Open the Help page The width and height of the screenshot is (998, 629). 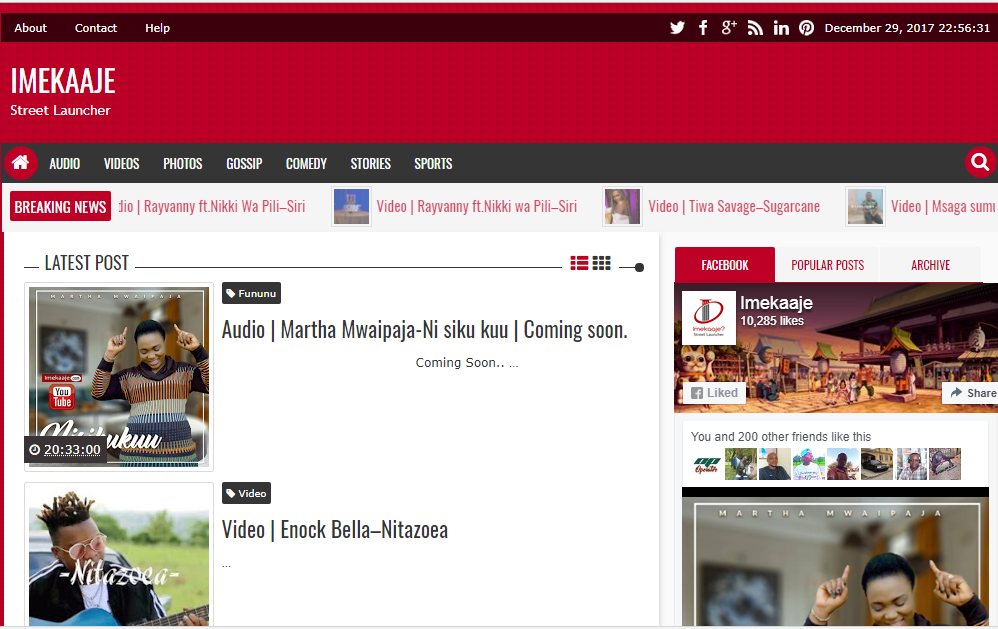(x=157, y=28)
